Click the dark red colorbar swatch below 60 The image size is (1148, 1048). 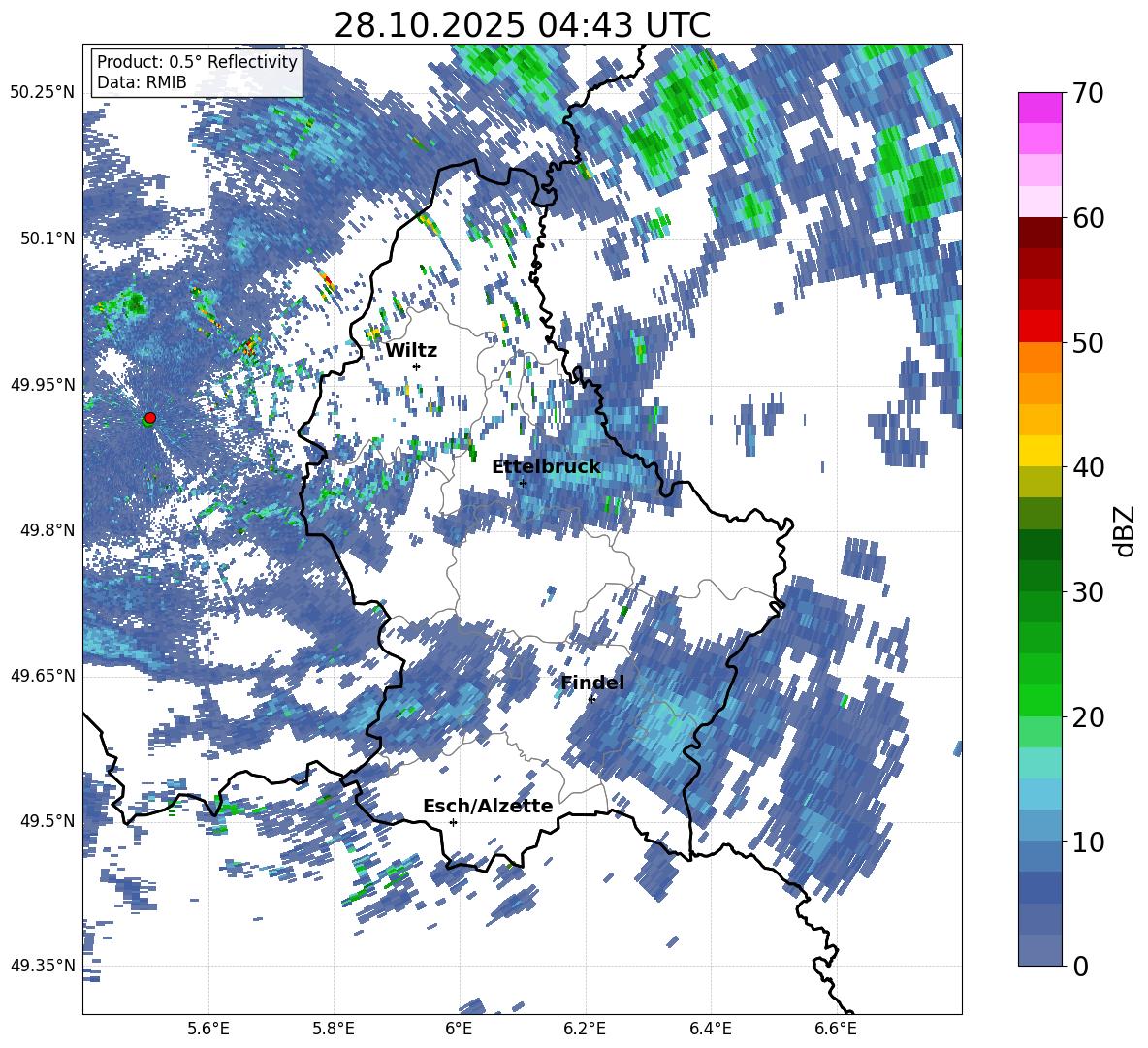(x=1039, y=232)
